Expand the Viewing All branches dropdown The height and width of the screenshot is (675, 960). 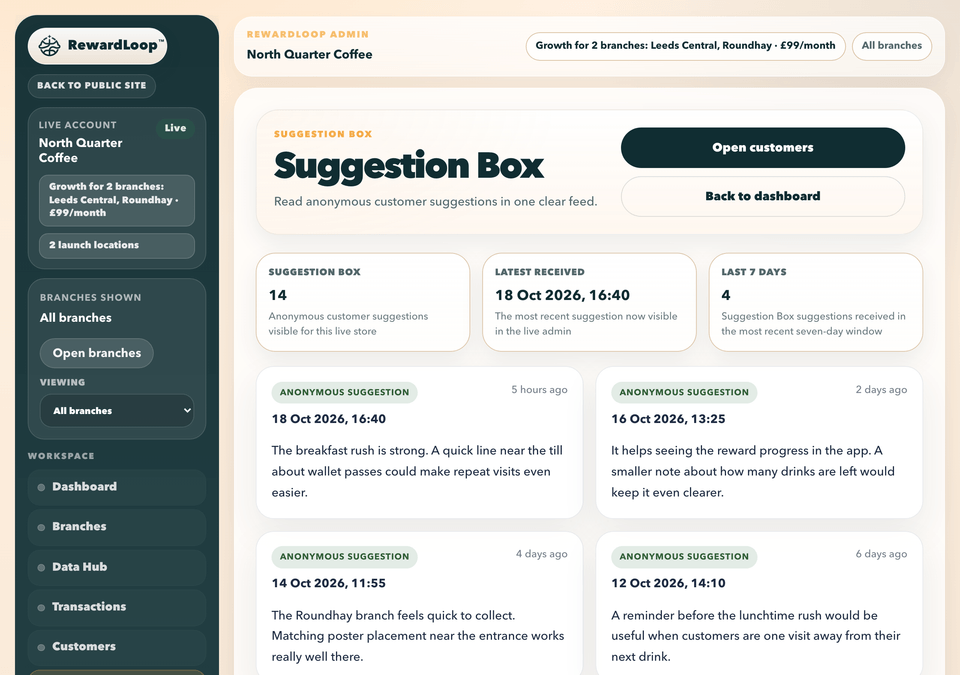pyautogui.click(x=117, y=410)
